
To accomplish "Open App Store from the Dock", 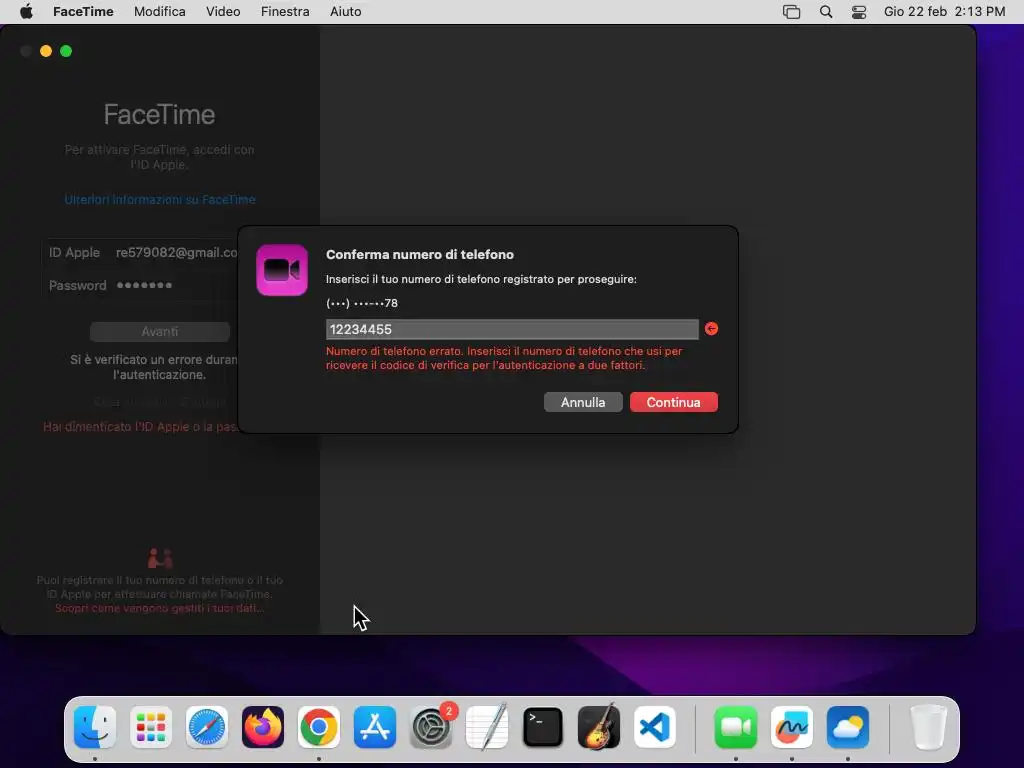I will [375, 727].
